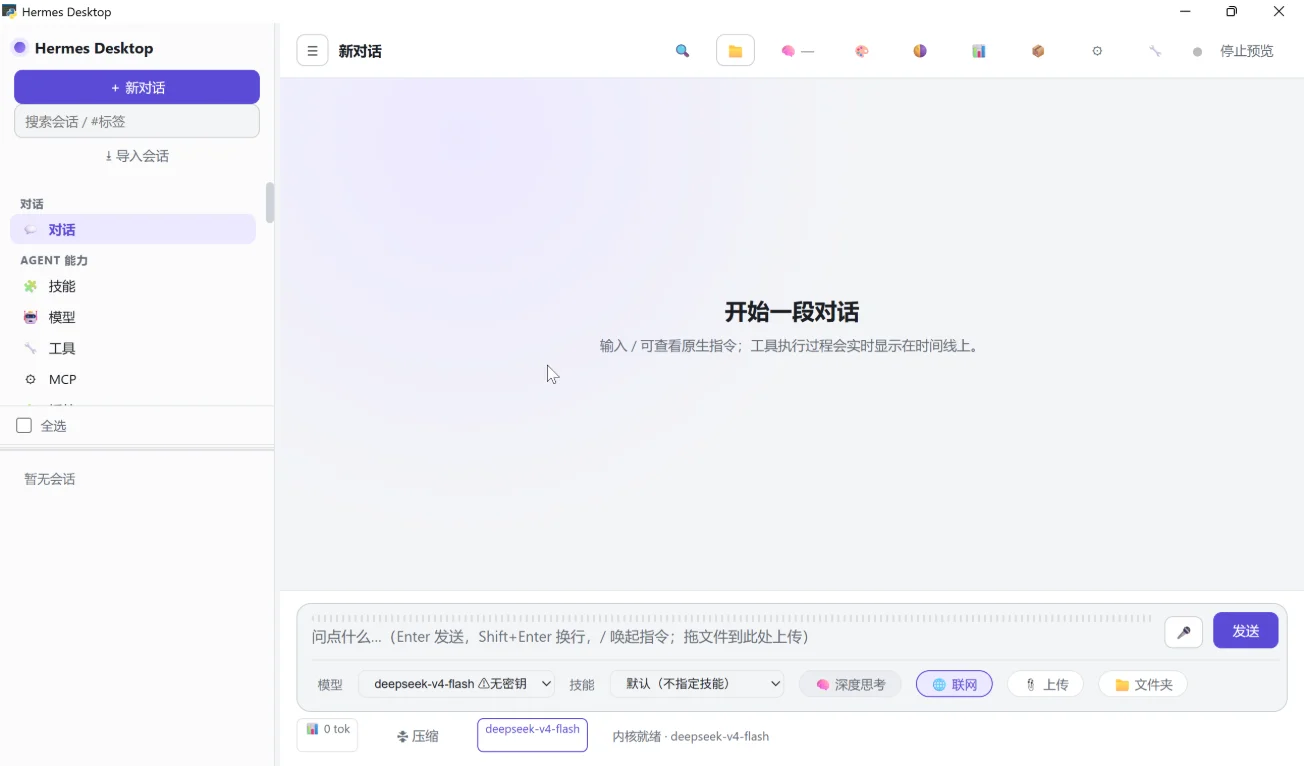Viewport: 1304px width, 766px height.
Task: Select 对话 in the sidebar
Action: 133,229
